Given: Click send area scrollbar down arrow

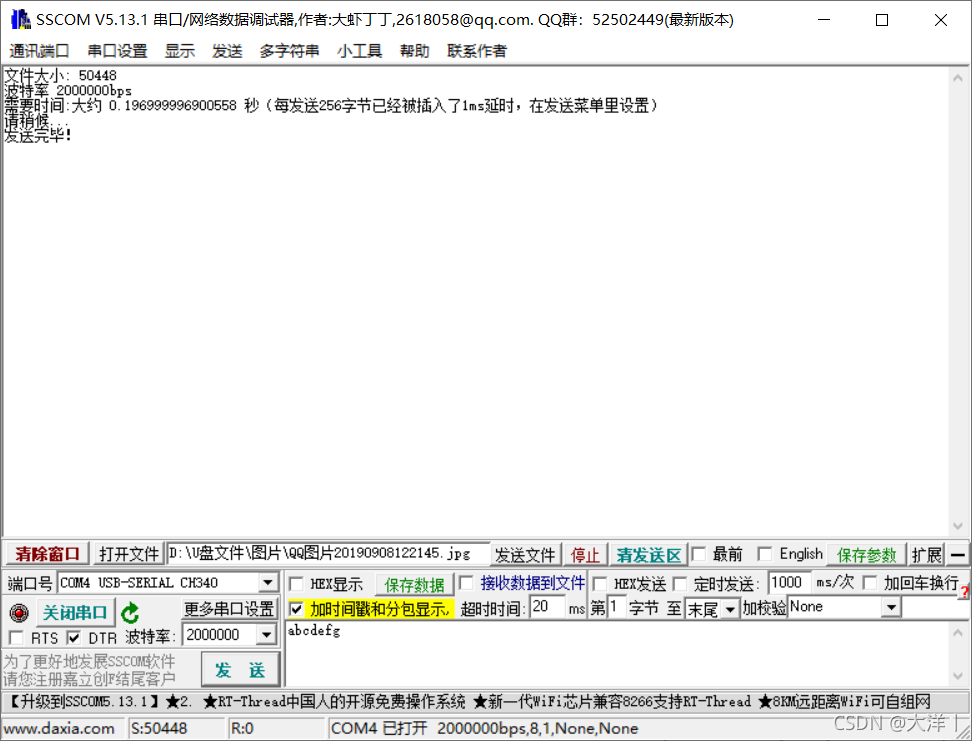Looking at the screenshot, I should [958, 676].
